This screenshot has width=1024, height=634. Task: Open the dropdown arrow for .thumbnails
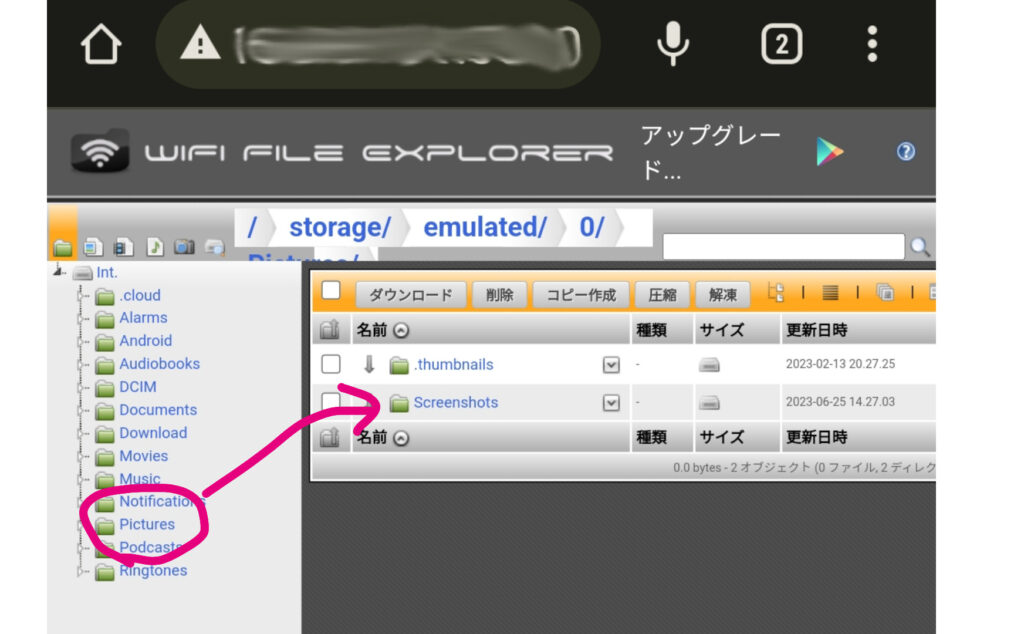click(611, 364)
